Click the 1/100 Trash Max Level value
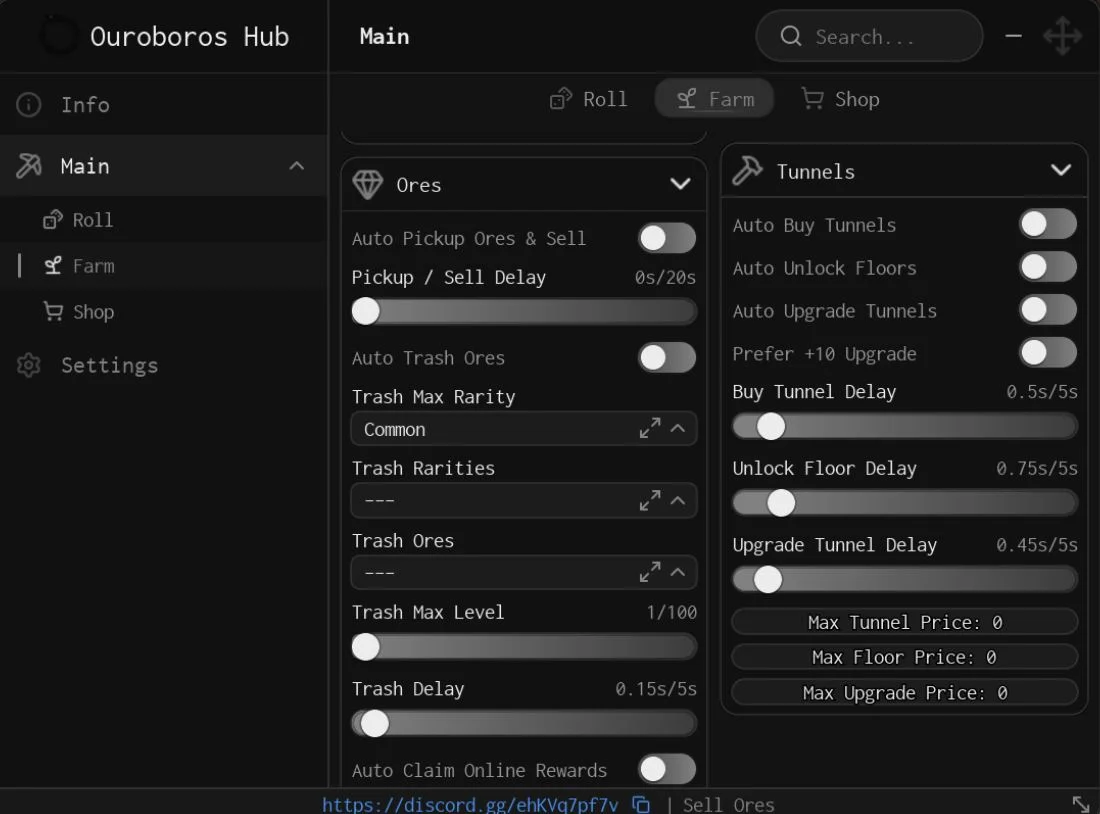The image size is (1100, 814). point(671,612)
